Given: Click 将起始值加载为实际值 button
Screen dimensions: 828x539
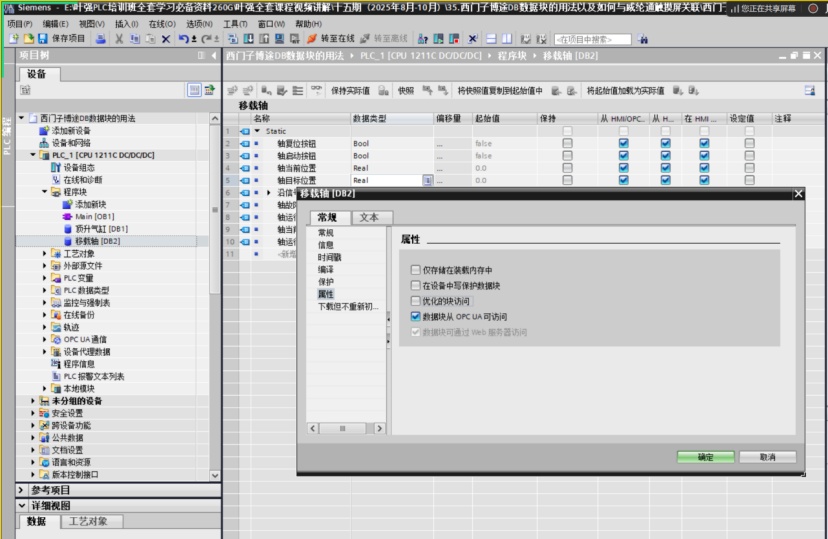Looking at the screenshot, I should pos(625,91).
